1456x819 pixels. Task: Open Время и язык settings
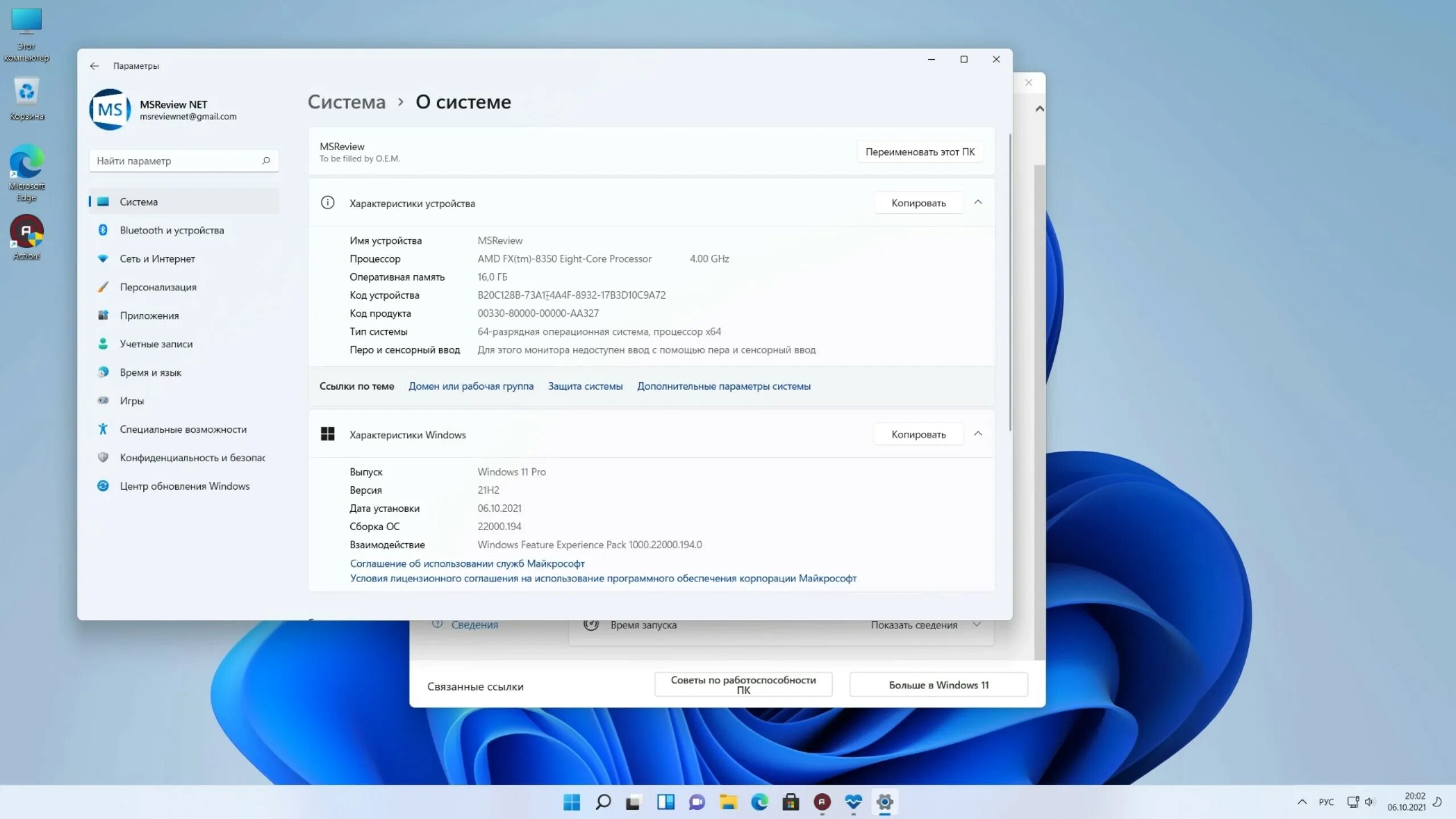coord(184,373)
